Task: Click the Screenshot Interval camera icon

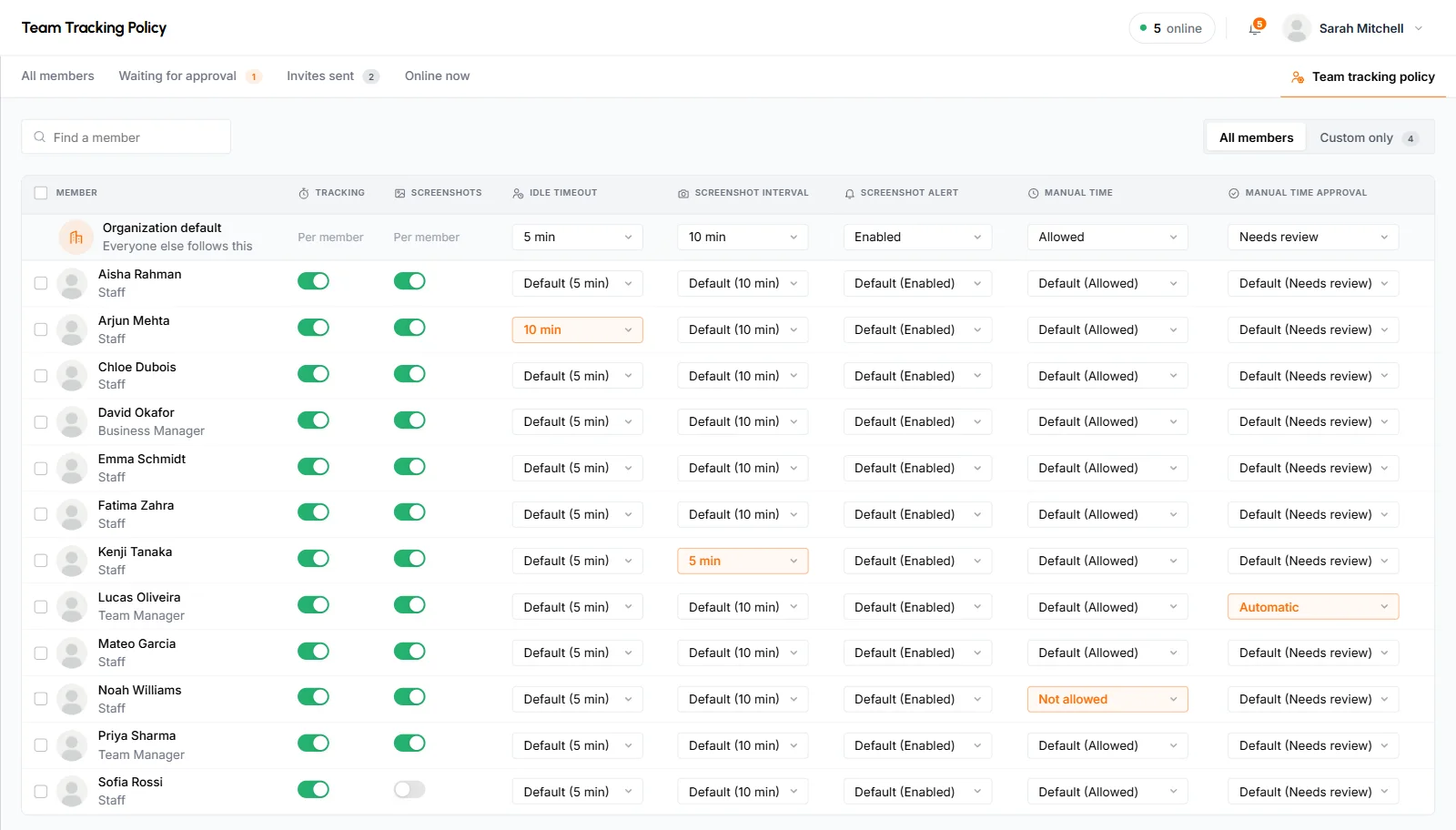Action: click(x=683, y=193)
